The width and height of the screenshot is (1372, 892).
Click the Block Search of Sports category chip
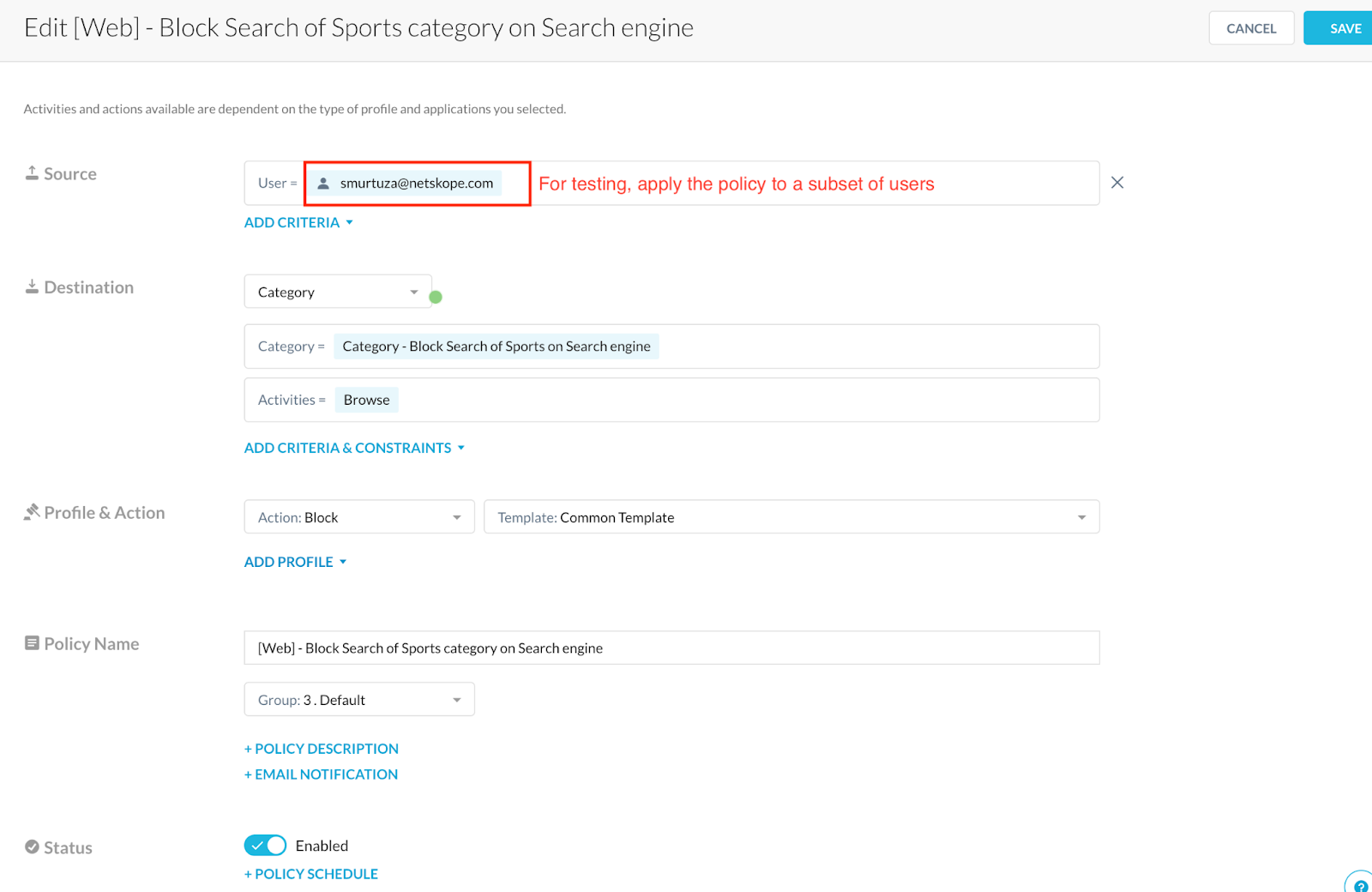tap(496, 347)
